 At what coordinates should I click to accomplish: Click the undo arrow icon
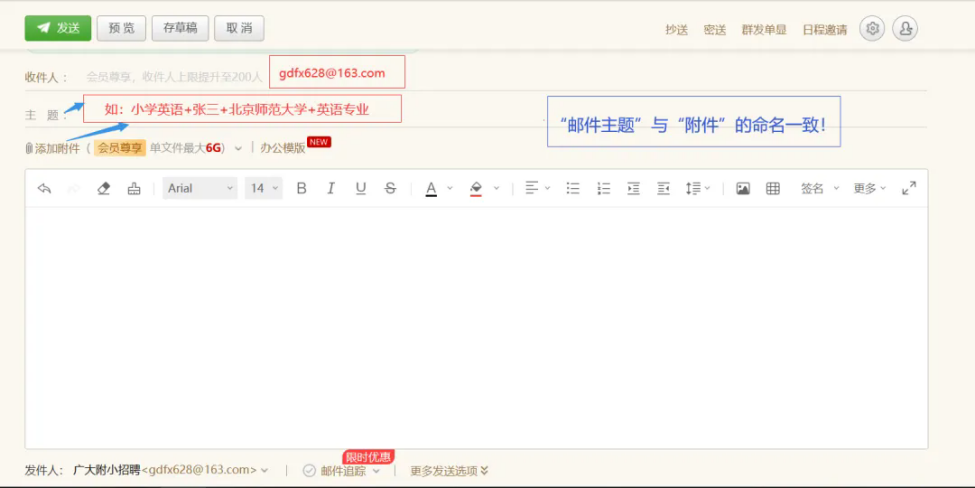[x=44, y=188]
